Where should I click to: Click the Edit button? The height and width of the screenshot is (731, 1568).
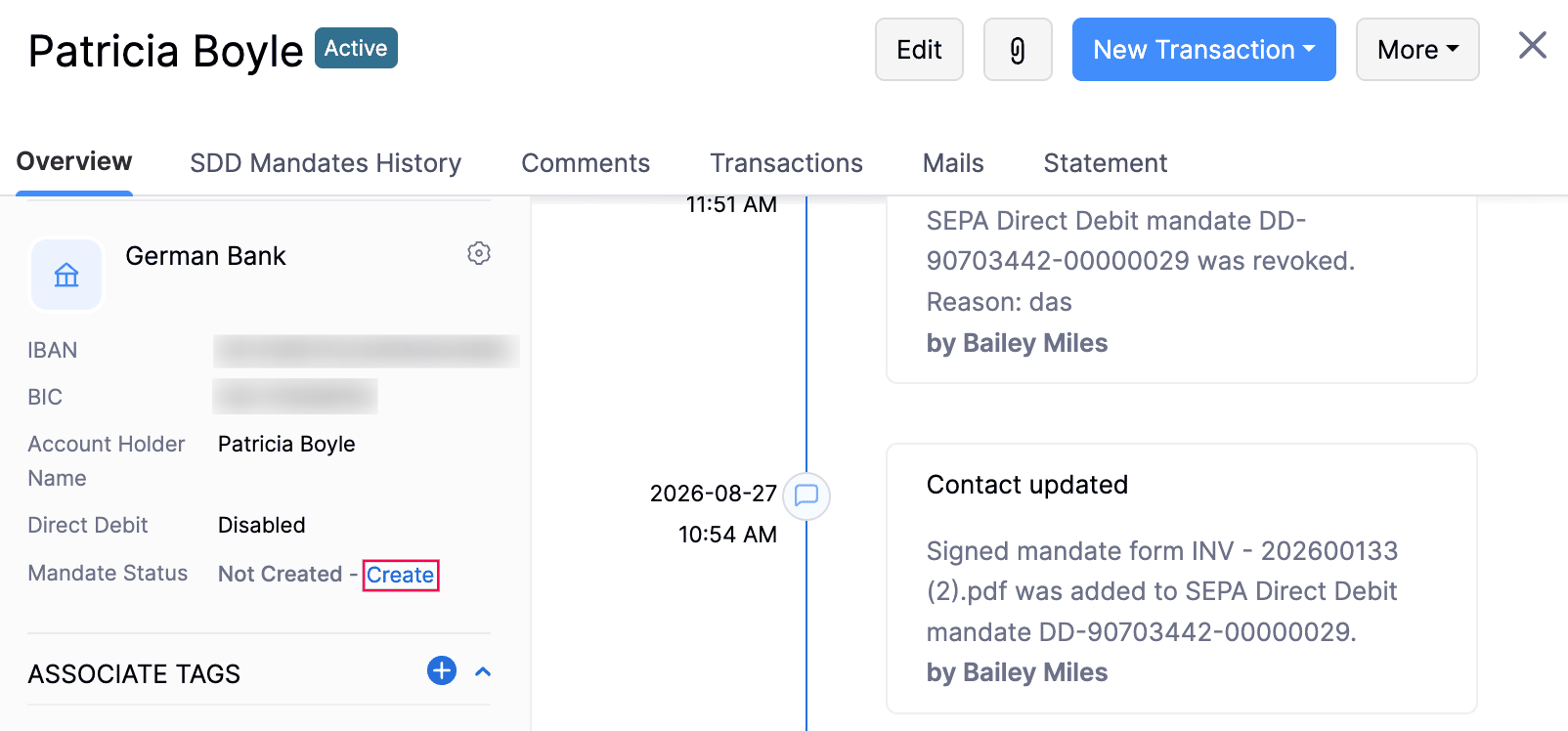tap(919, 50)
